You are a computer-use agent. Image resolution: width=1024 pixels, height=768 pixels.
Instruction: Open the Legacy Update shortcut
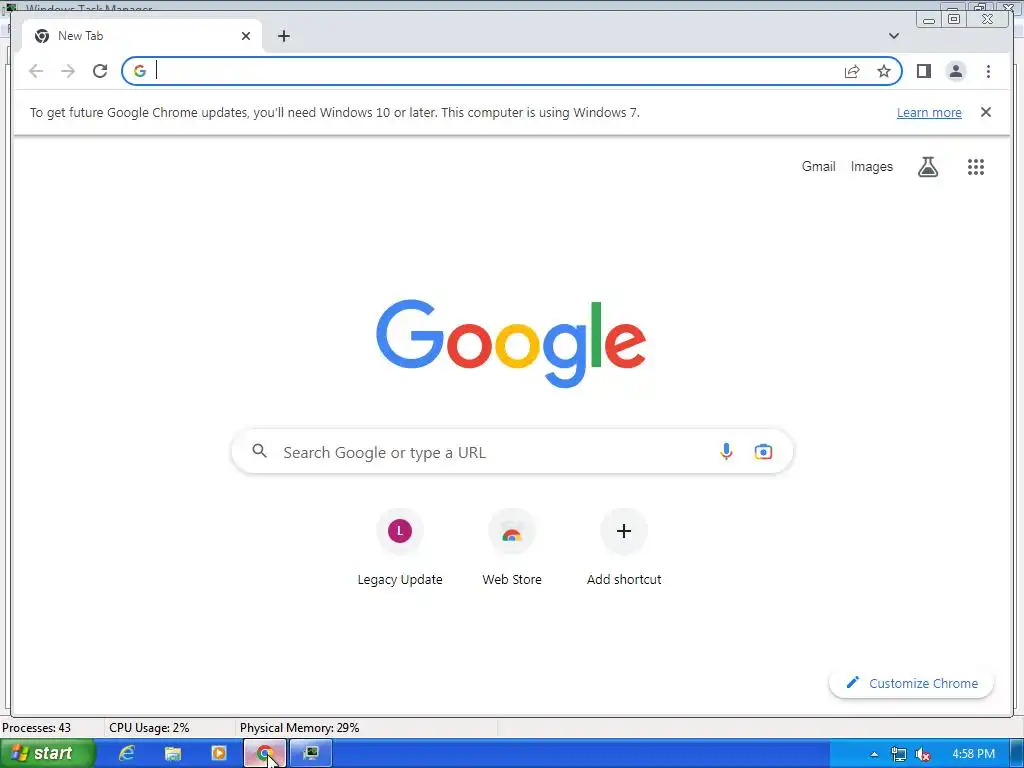[x=400, y=548]
